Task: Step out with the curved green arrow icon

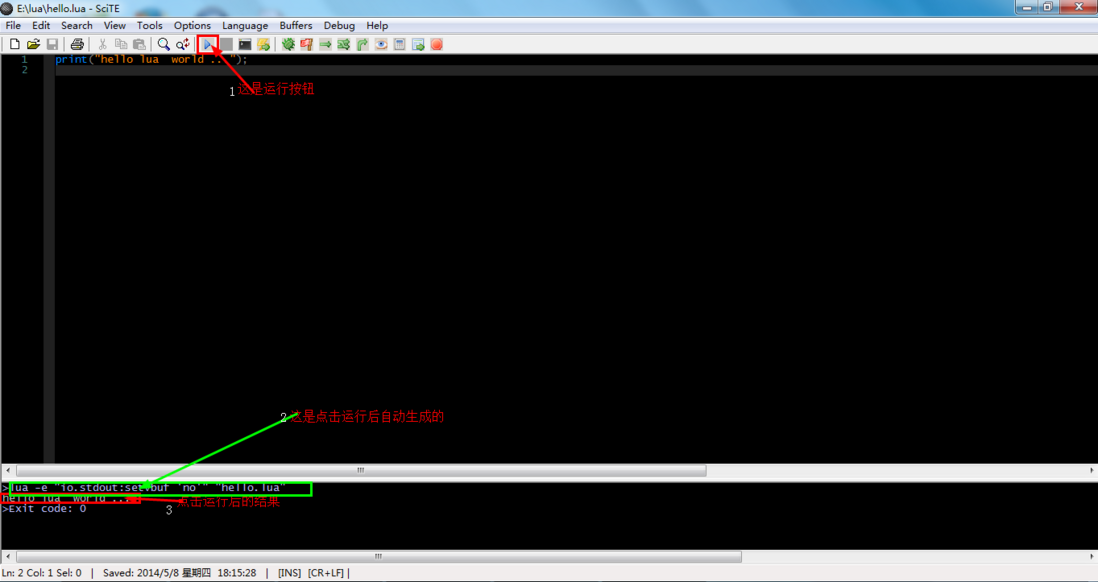Action: pyautogui.click(x=362, y=44)
